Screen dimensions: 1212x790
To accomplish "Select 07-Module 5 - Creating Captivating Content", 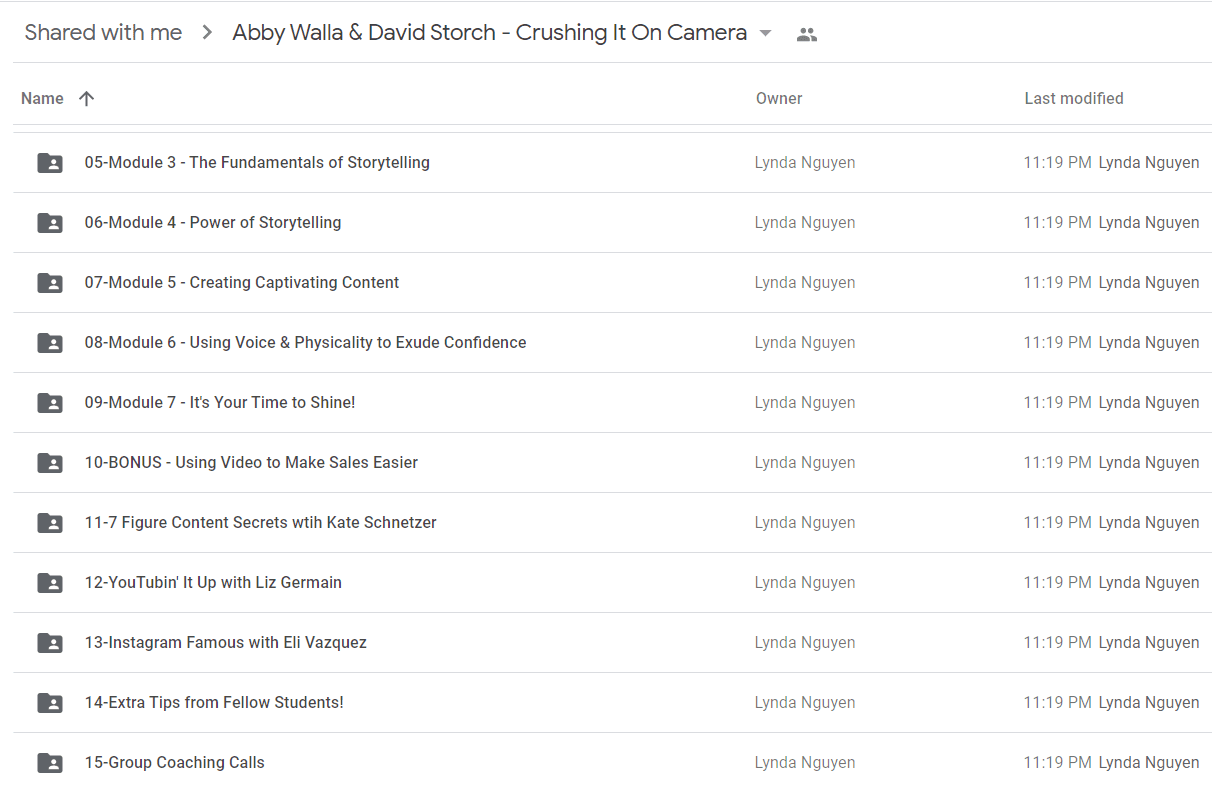I will coord(242,282).
